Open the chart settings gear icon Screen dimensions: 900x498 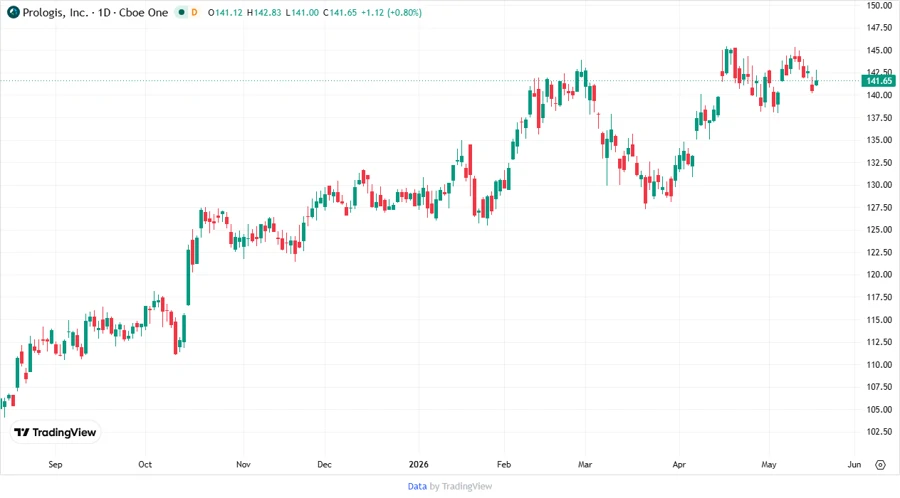(880, 465)
